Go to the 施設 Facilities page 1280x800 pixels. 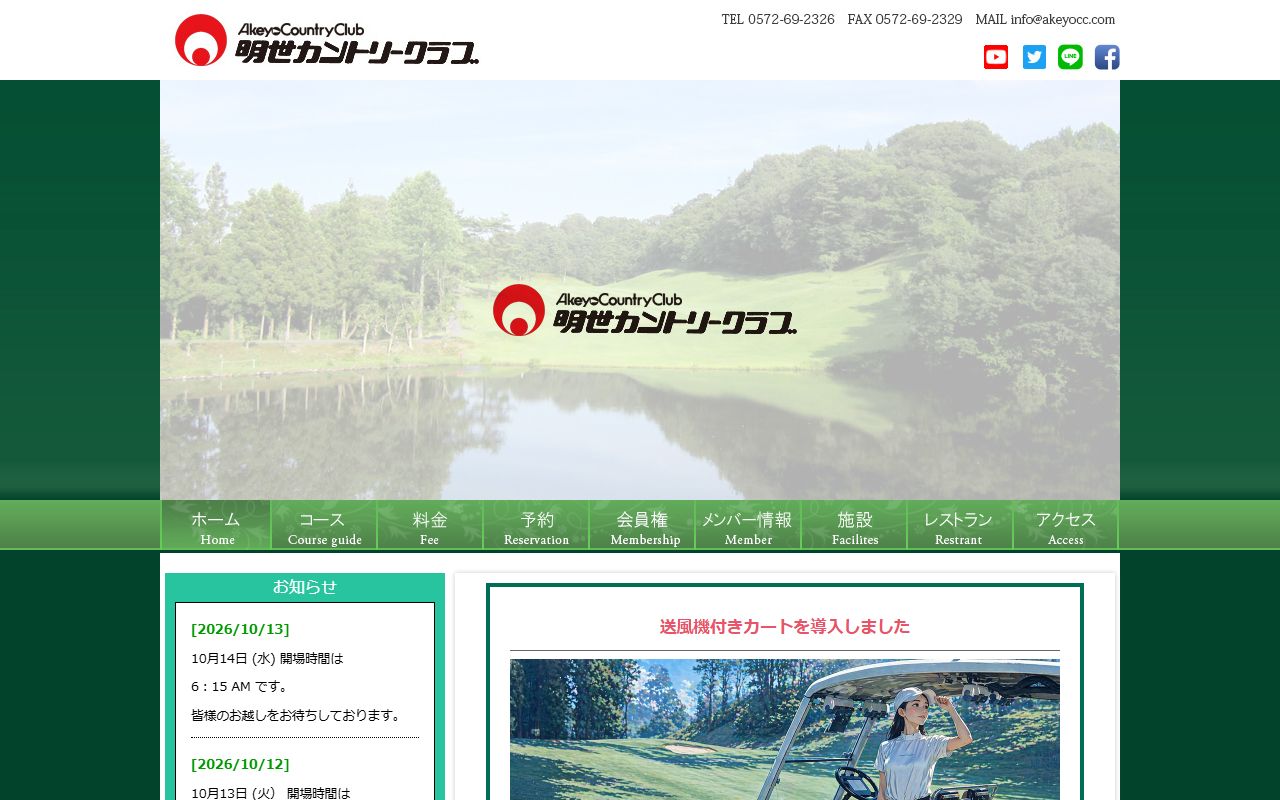[x=854, y=525]
